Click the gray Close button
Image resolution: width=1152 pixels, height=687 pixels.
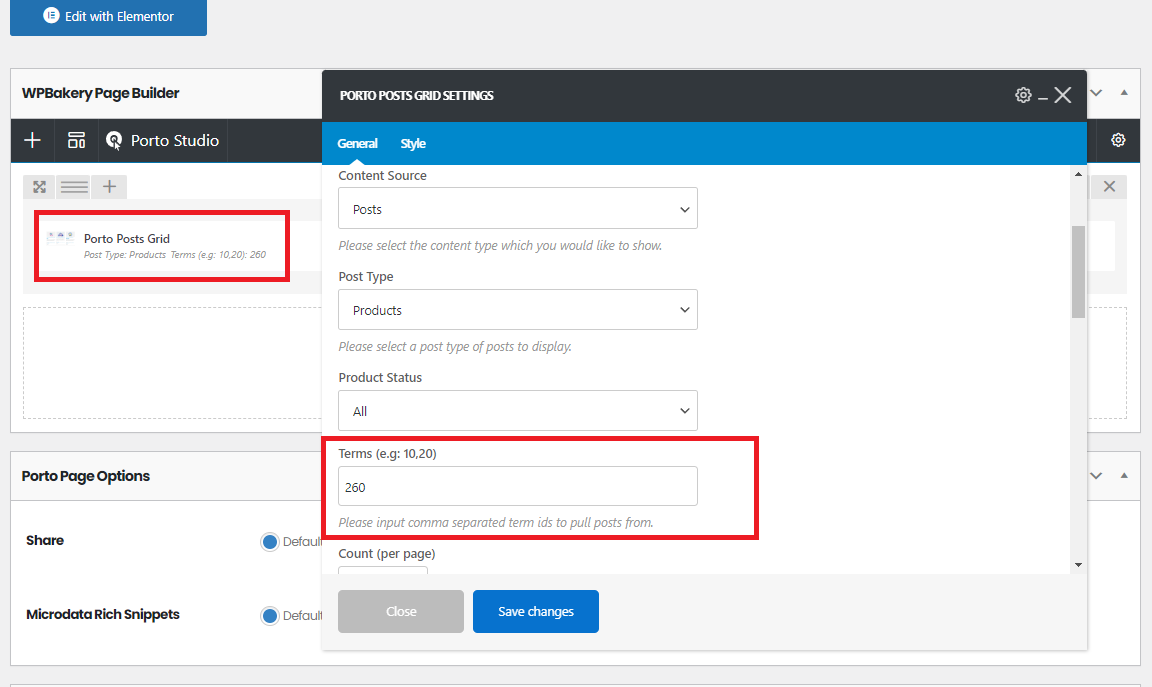pos(401,611)
